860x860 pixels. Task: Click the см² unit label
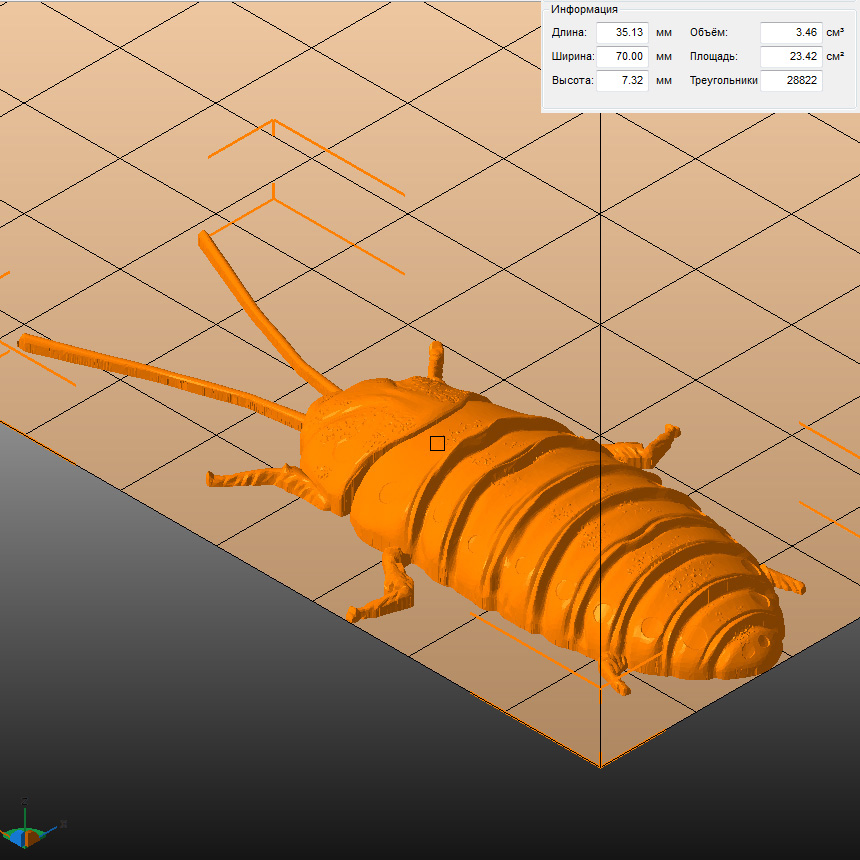click(835, 57)
